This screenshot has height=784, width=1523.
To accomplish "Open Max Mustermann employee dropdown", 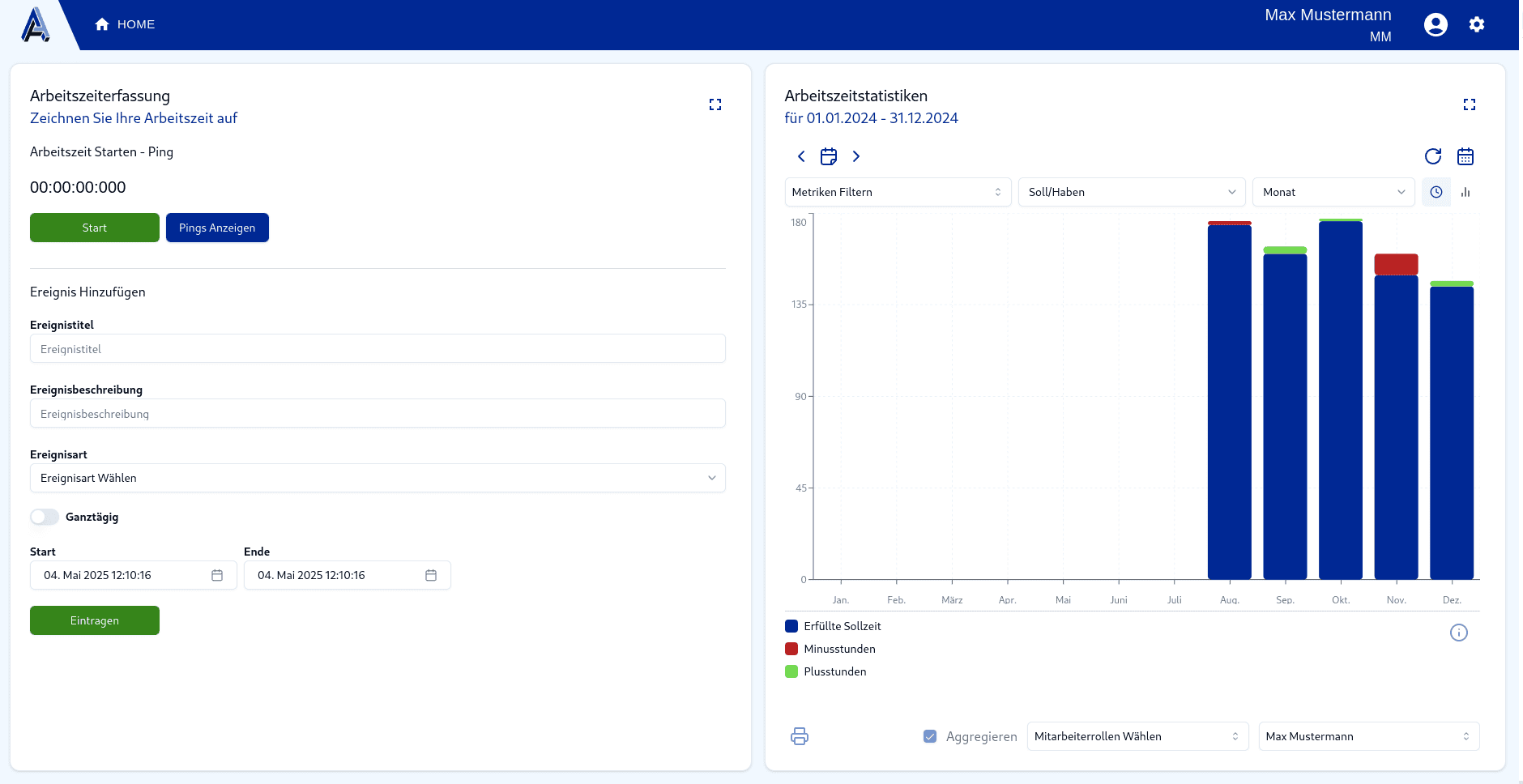I will 1369,736.
